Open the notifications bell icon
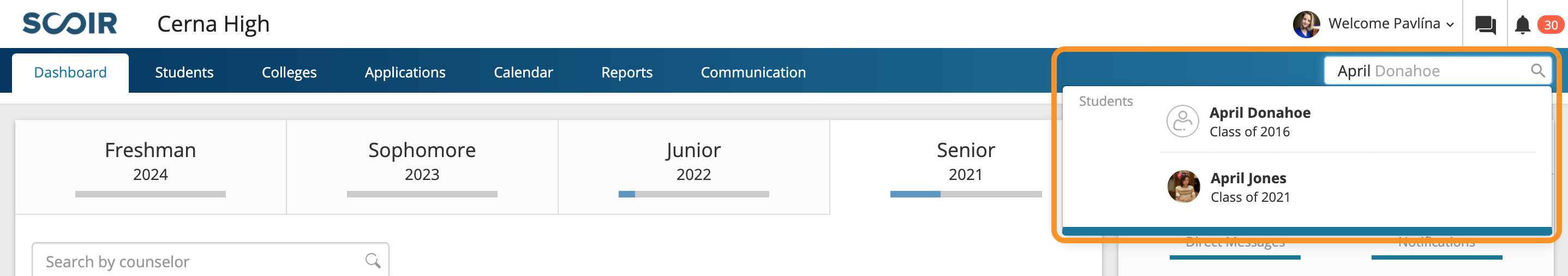The width and height of the screenshot is (1568, 276). (x=1522, y=25)
